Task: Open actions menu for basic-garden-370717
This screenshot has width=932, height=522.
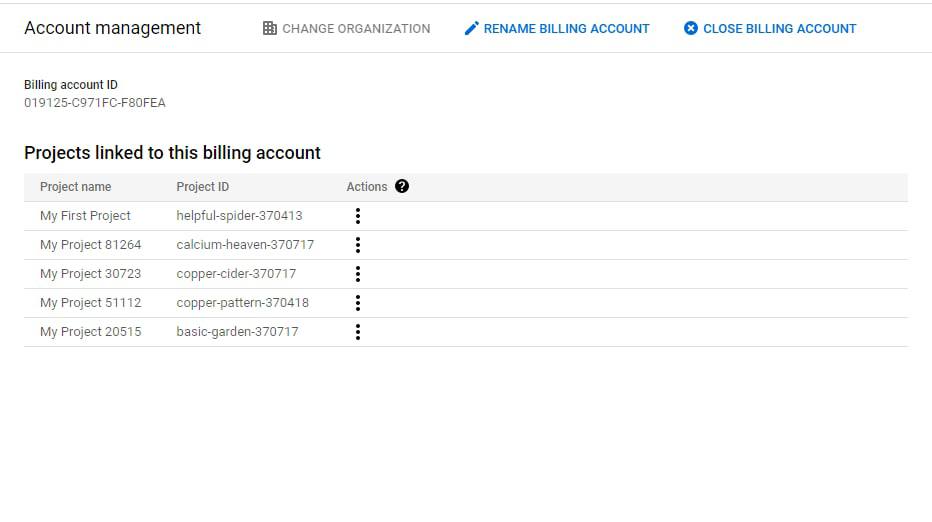Action: pyautogui.click(x=358, y=332)
